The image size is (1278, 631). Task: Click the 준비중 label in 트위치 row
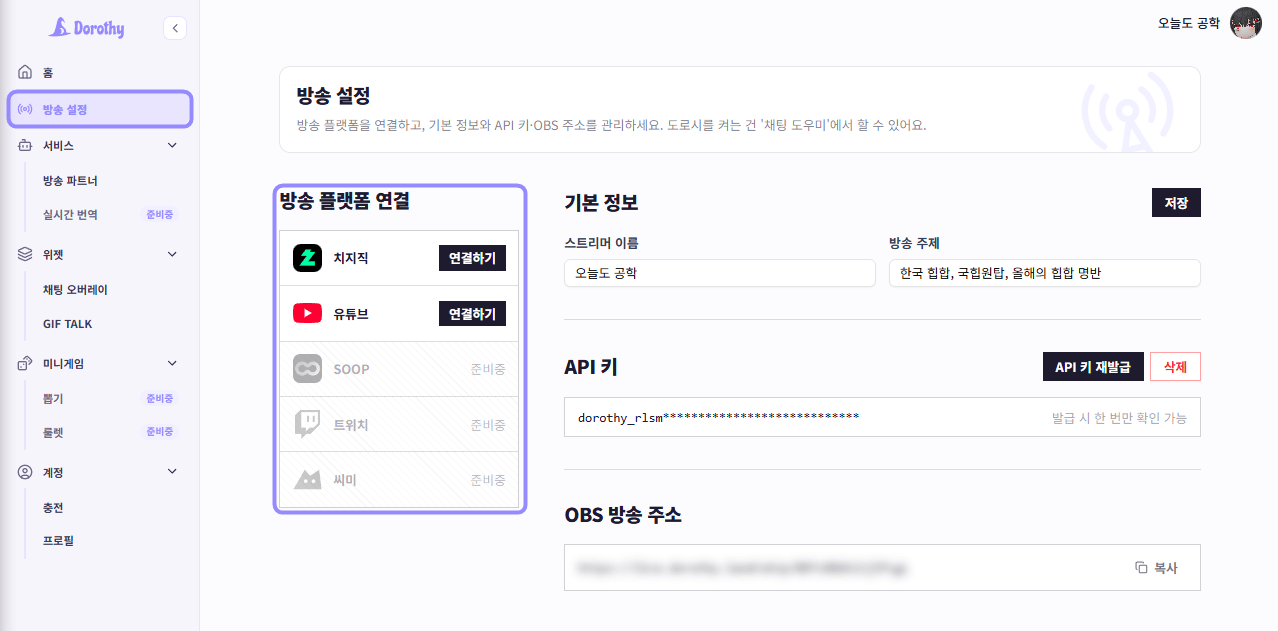[x=488, y=425]
